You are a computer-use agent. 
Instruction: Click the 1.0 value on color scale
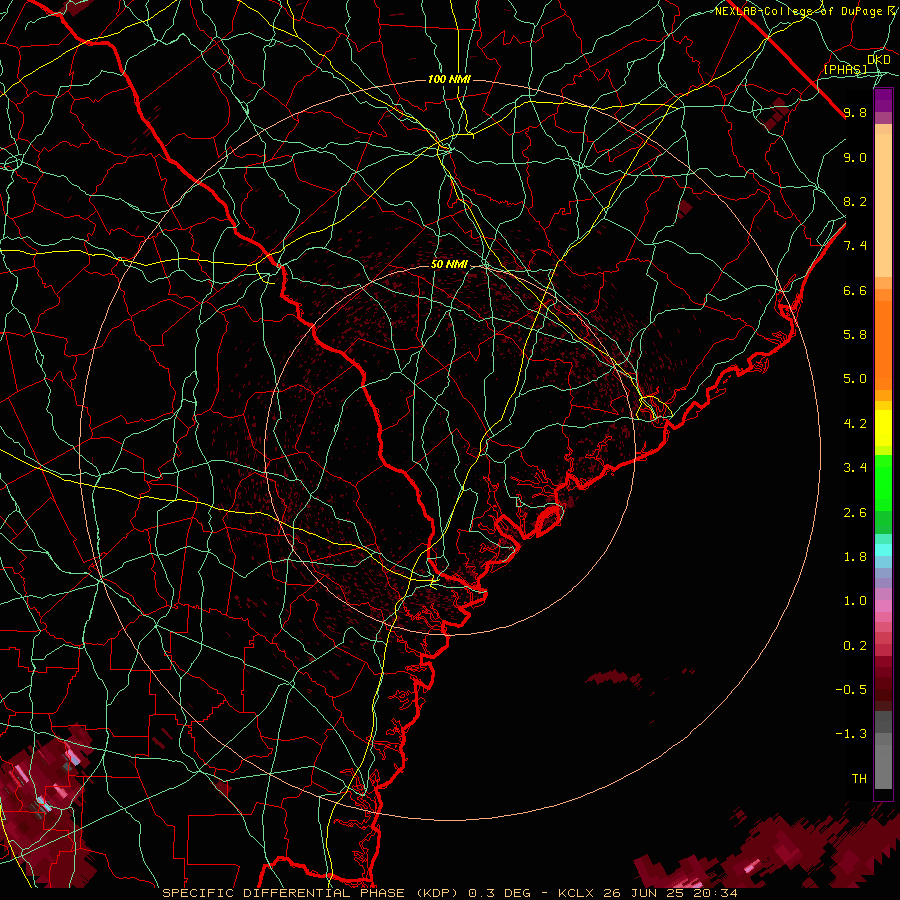tap(855, 601)
